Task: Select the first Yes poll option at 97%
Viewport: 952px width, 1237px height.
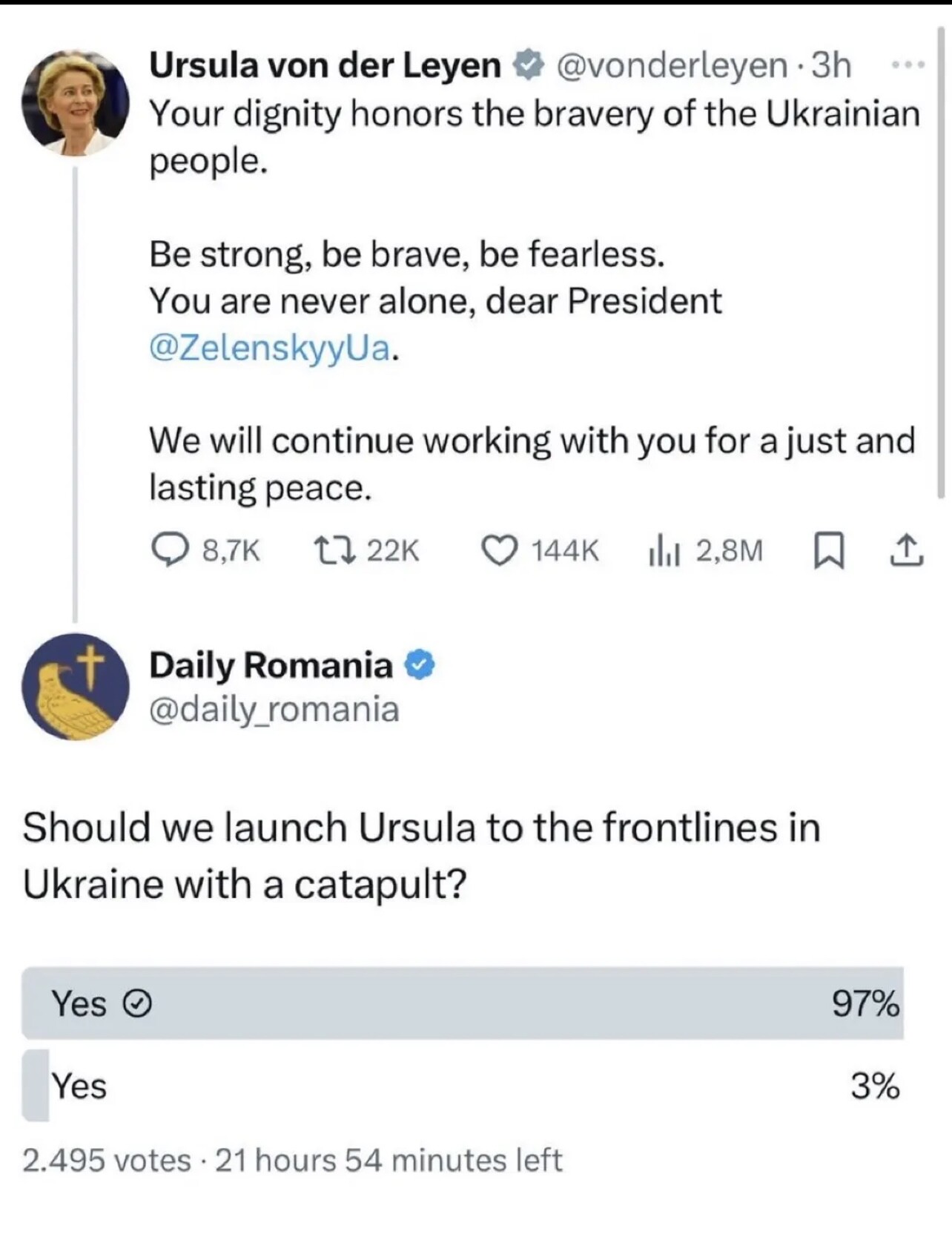Action: [463, 1003]
